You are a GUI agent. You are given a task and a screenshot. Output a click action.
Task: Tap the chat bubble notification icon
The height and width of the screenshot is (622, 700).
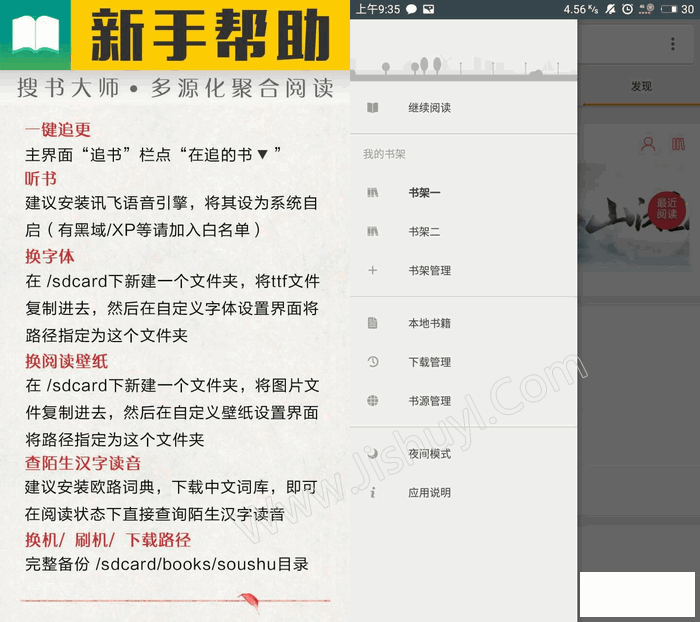pos(411,9)
